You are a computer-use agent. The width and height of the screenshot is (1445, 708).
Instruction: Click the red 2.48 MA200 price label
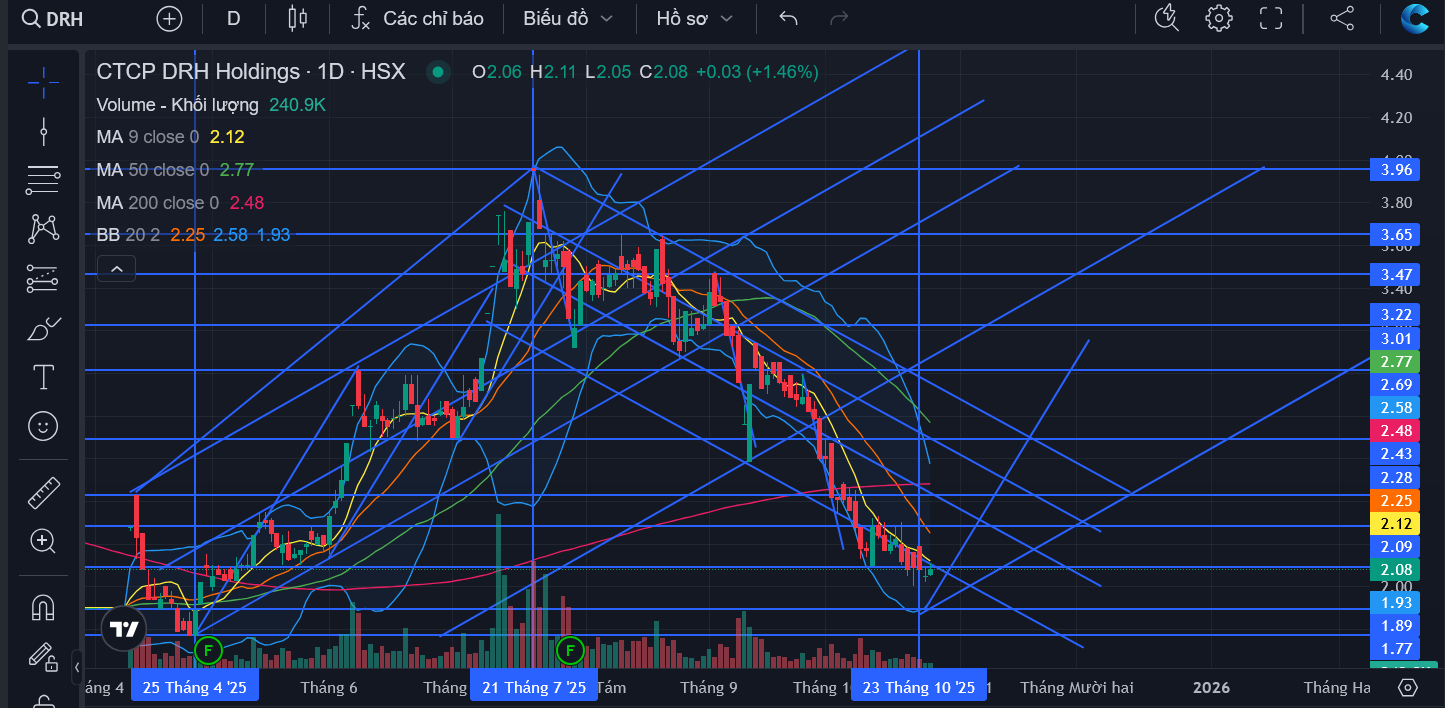coord(1396,431)
